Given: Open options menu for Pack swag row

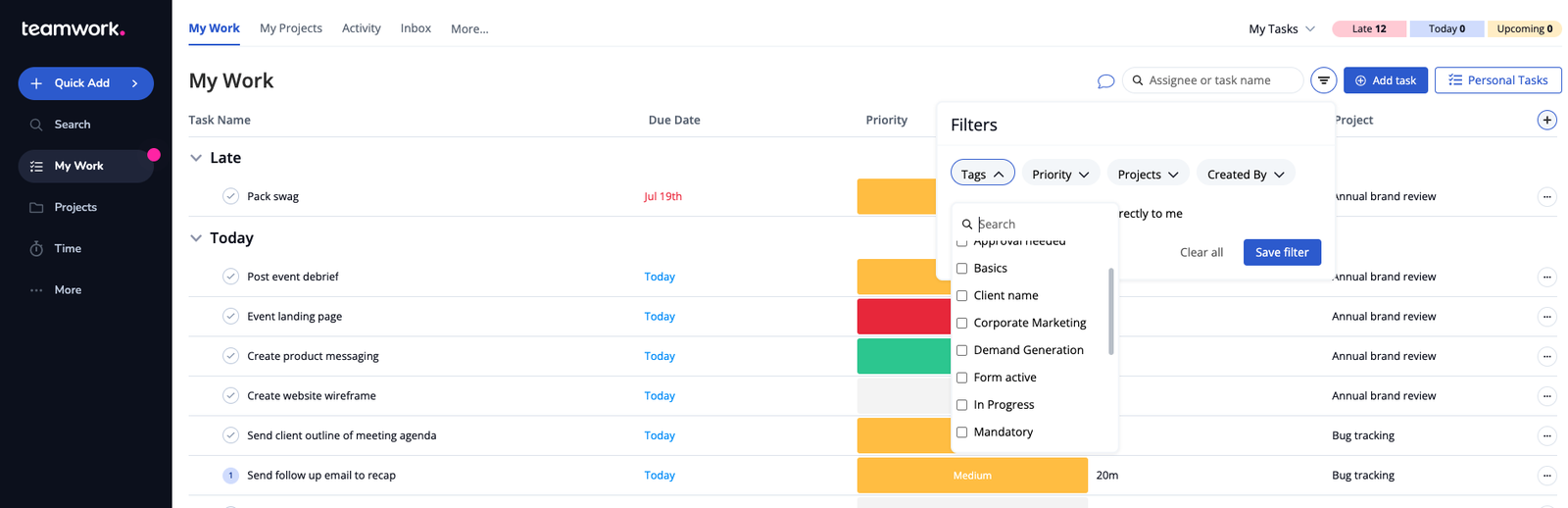Looking at the screenshot, I should point(1546,197).
